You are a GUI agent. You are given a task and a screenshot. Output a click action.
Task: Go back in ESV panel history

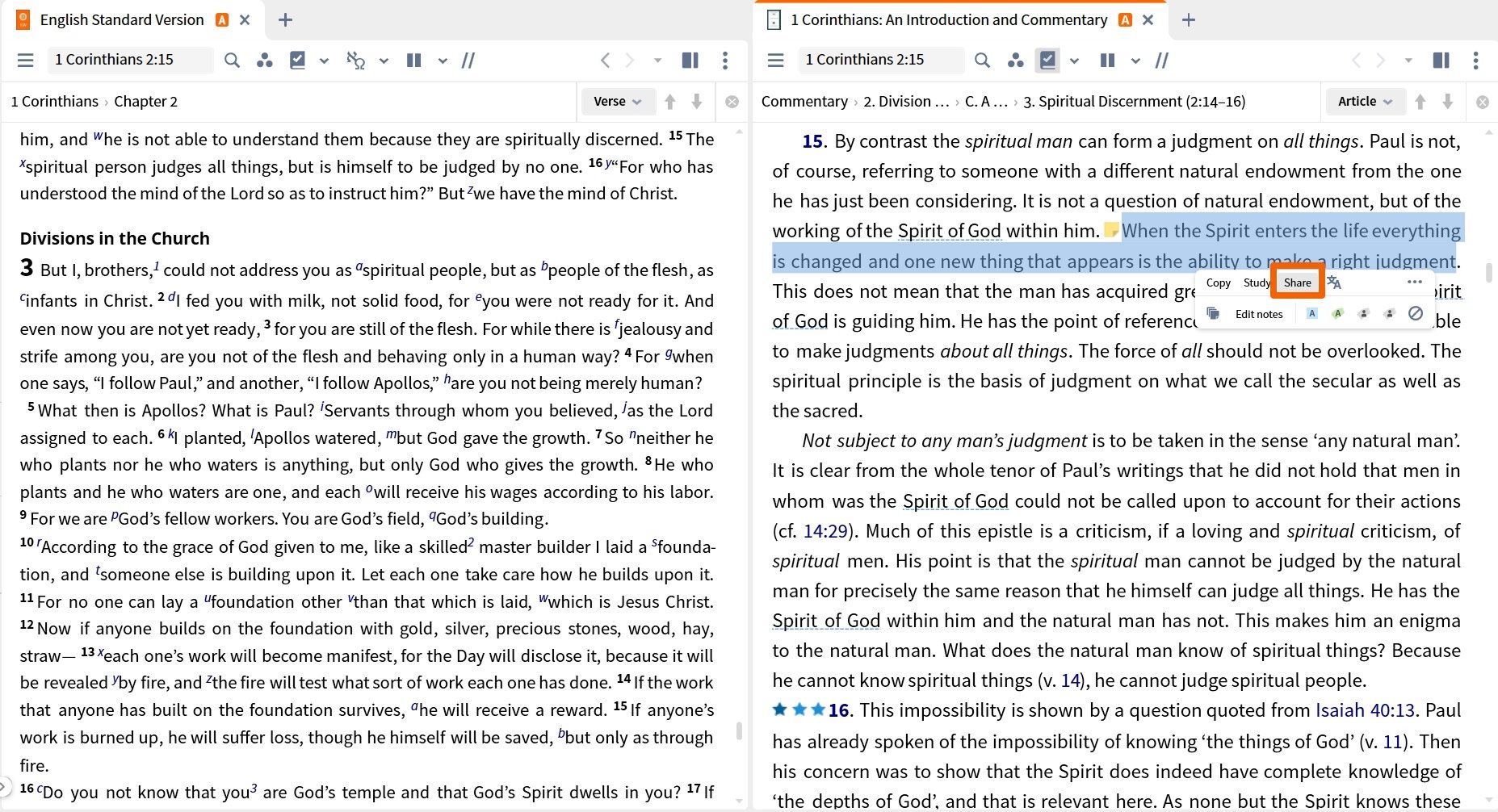[x=605, y=60]
